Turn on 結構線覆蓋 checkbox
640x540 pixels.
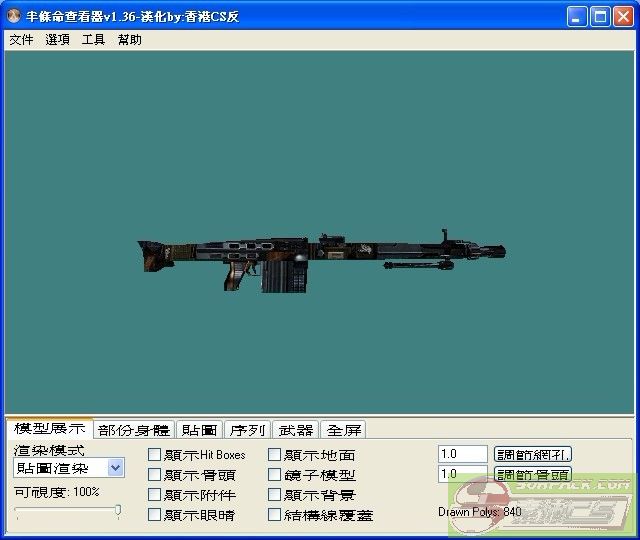point(274,515)
